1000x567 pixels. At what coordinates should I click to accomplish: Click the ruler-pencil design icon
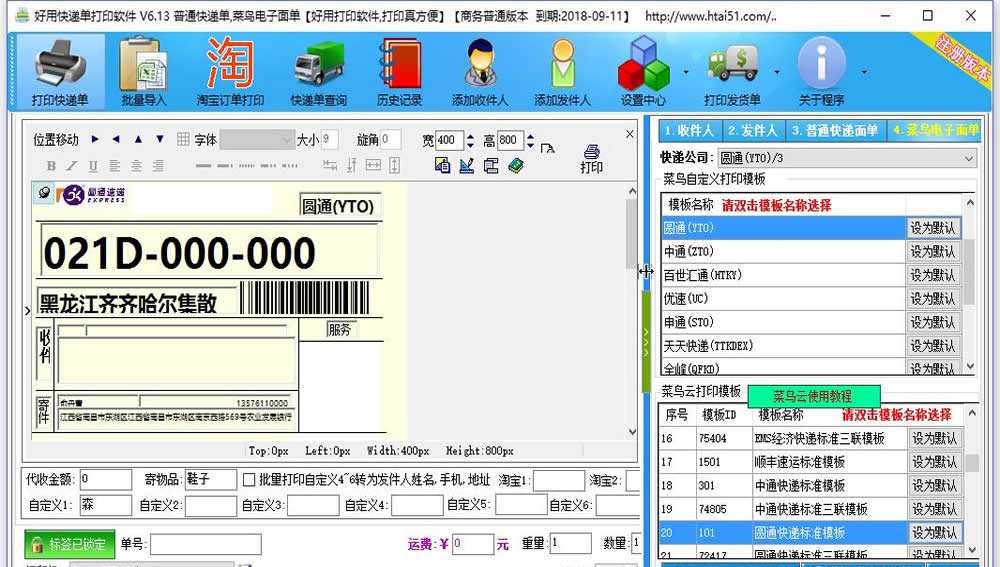[467, 166]
